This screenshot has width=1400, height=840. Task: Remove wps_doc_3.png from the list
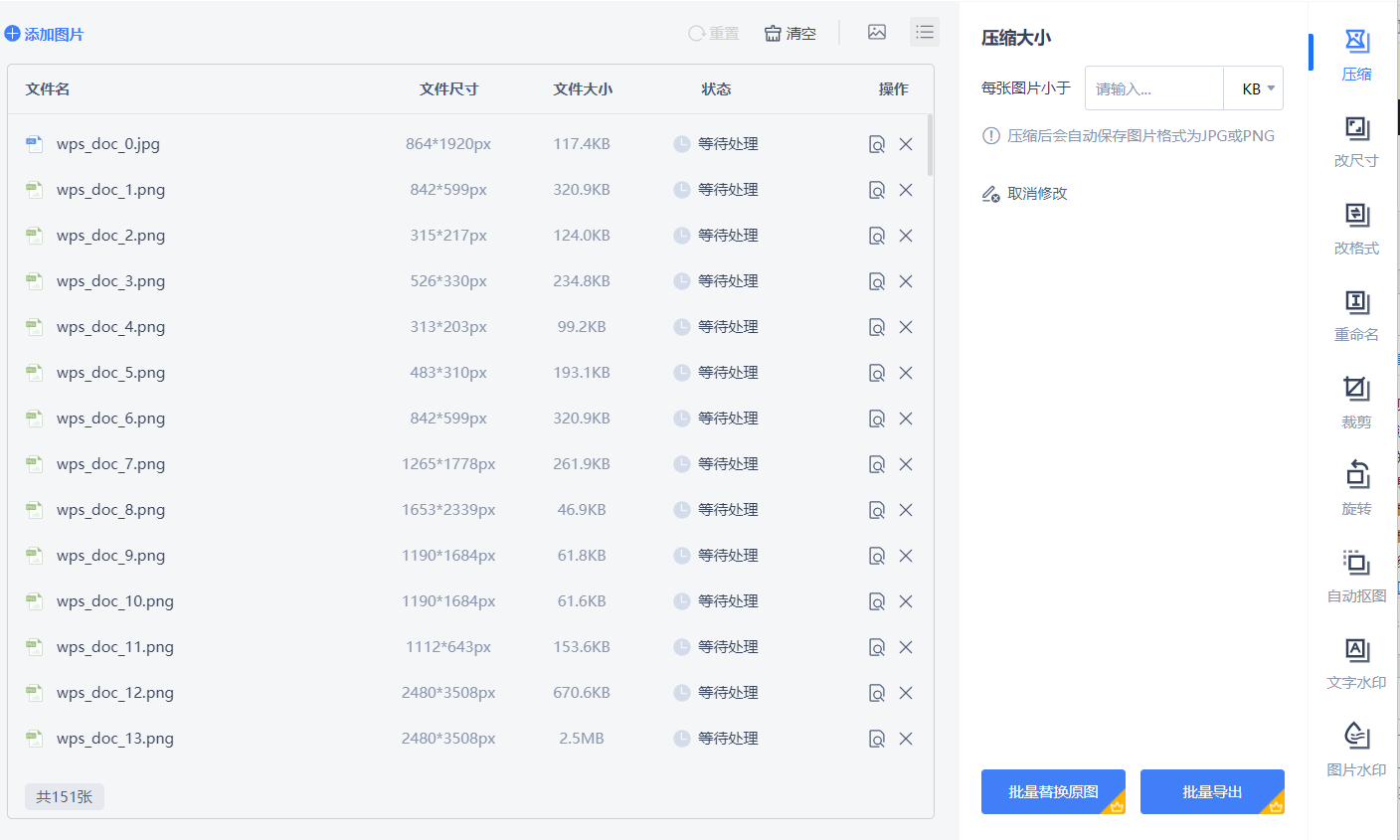(906, 280)
